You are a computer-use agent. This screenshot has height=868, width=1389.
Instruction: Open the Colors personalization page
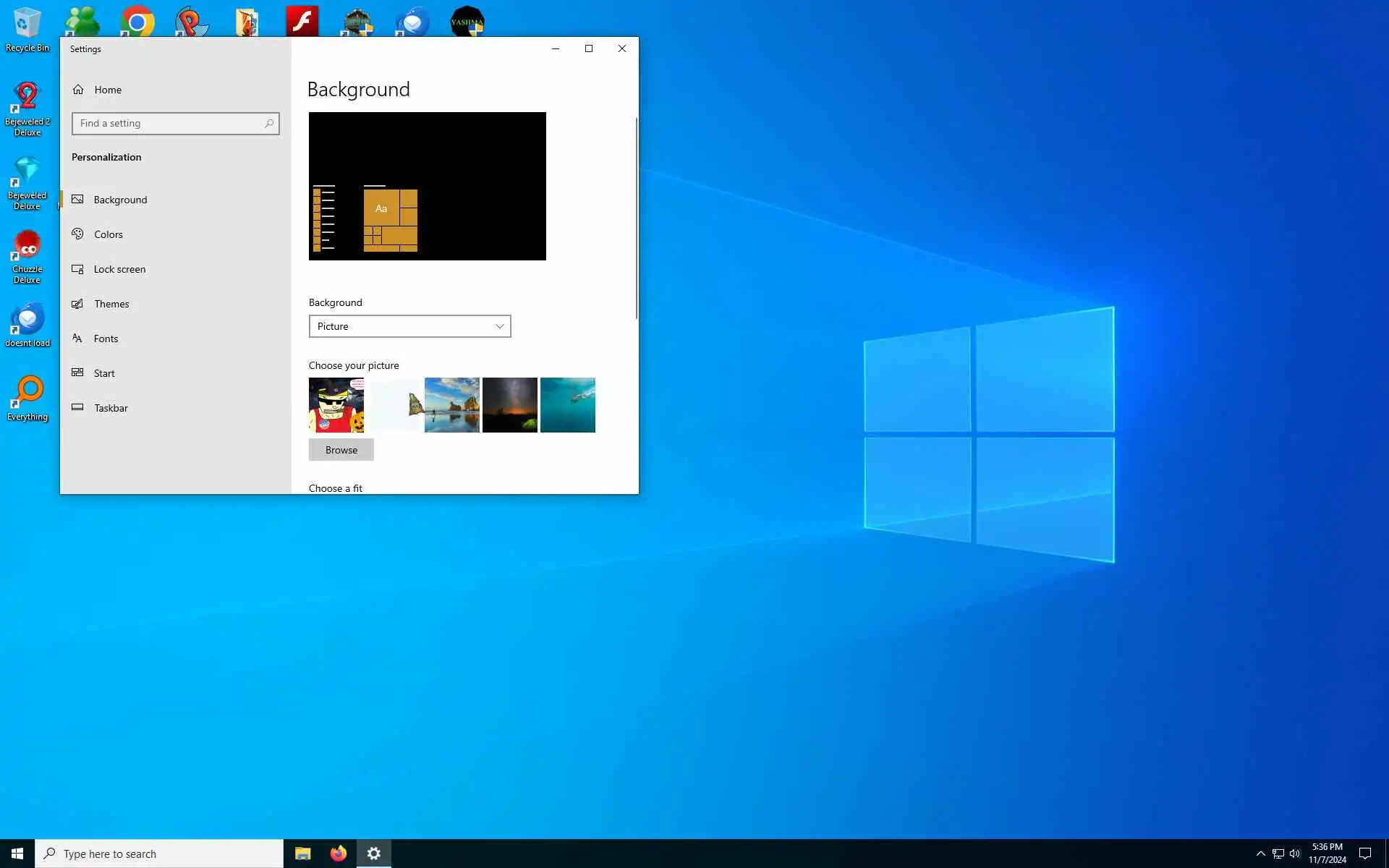(x=108, y=234)
